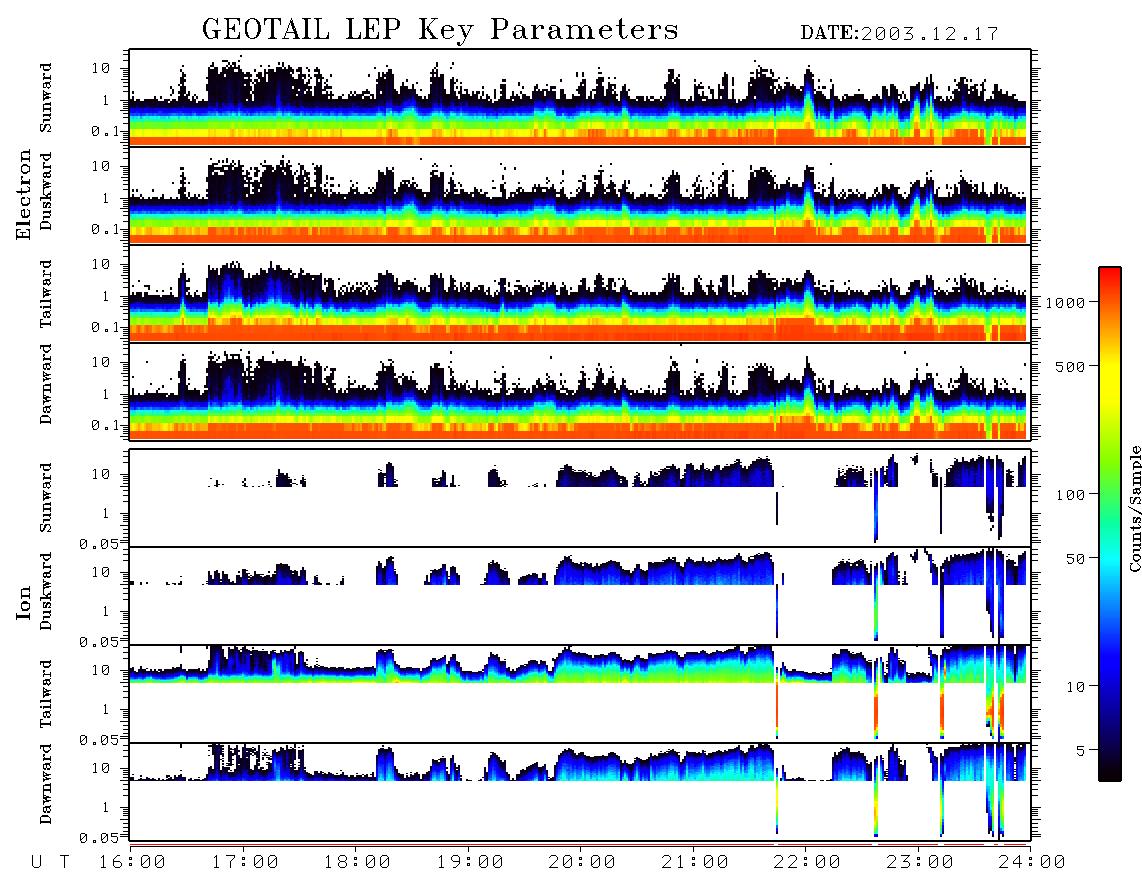Screen dimensions: 1142x880
Task: Select the "16:00" time tick label
Action: pos(132,863)
